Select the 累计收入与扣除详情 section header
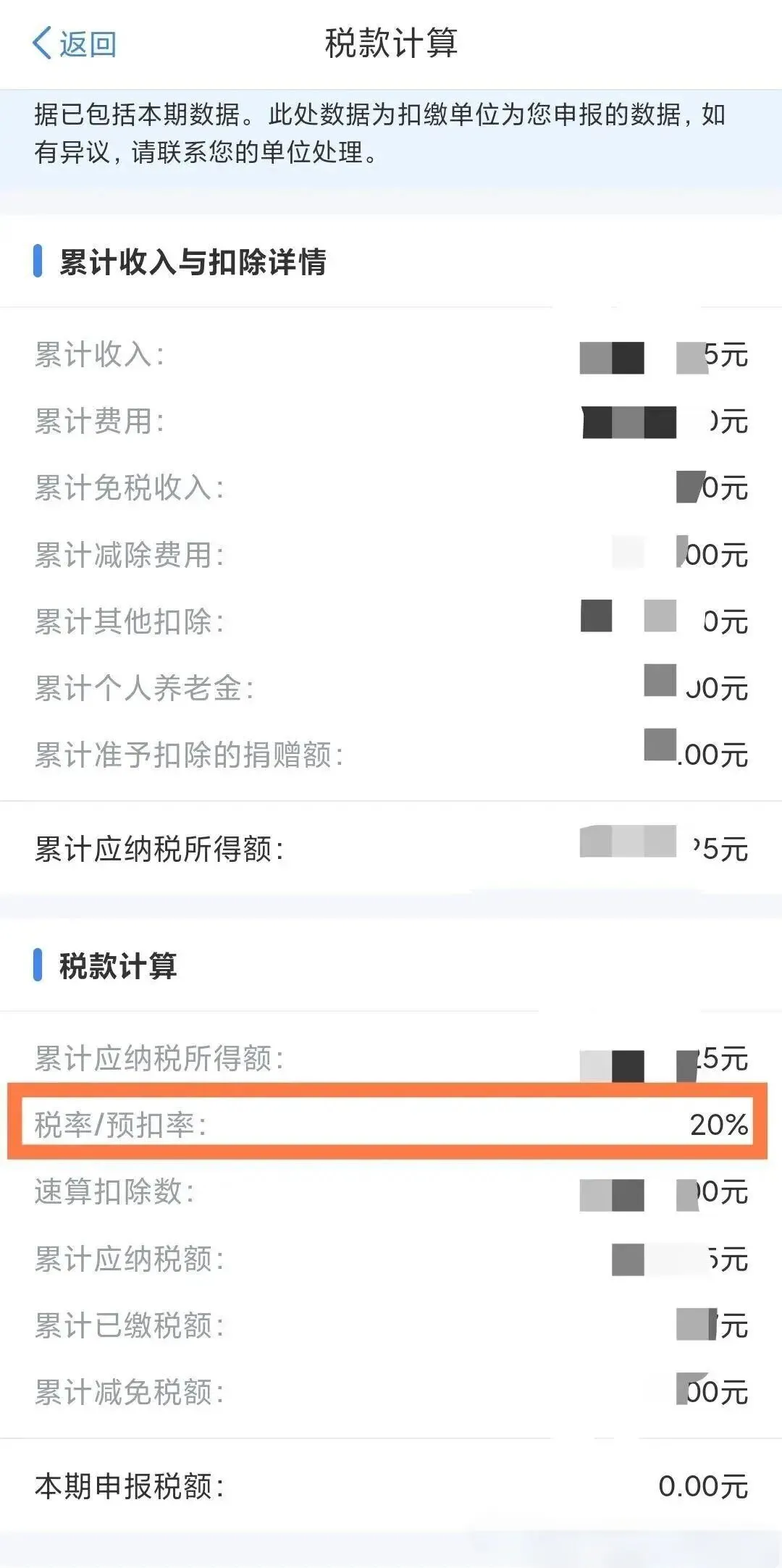 [x=193, y=261]
